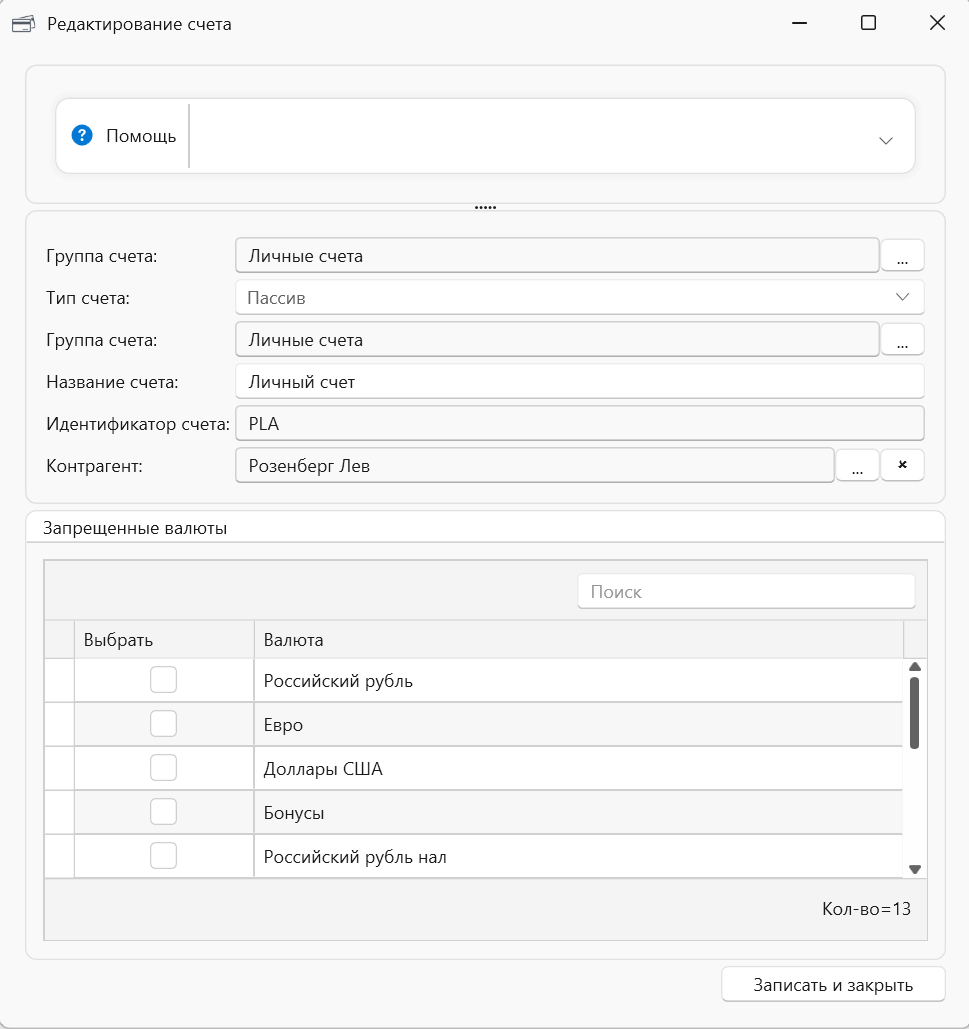Open browse button for first Группа счета

902,255
